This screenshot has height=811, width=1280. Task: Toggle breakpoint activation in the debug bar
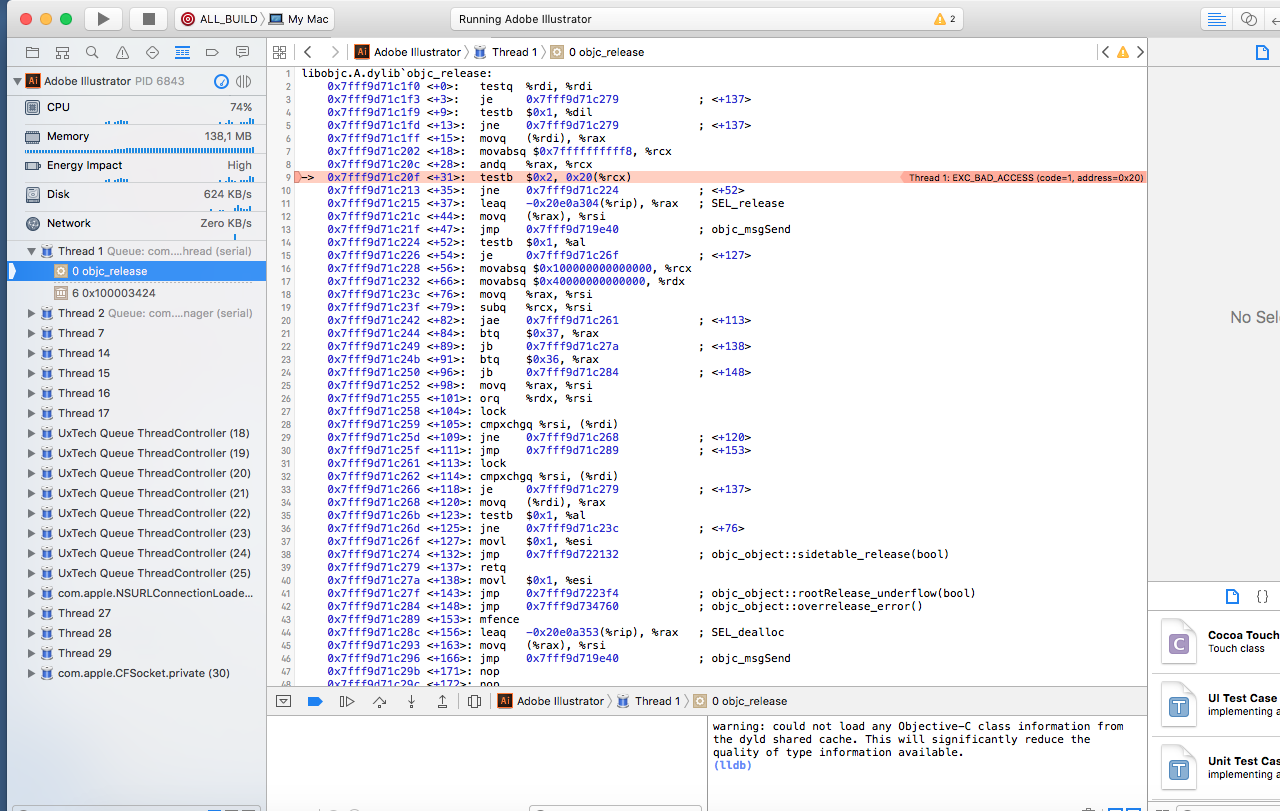coord(315,701)
